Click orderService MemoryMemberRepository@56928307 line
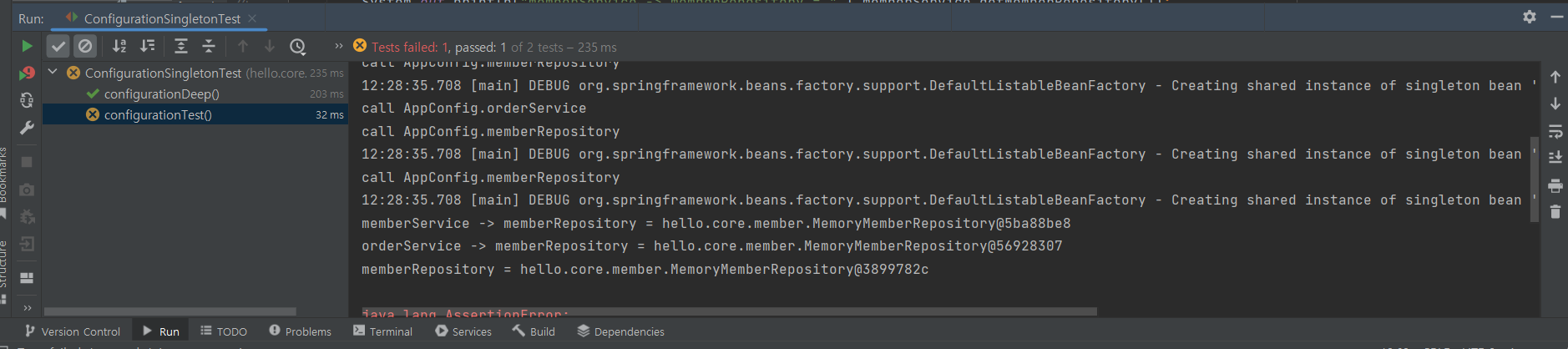Screen dimensions: 1568x349 point(712,246)
